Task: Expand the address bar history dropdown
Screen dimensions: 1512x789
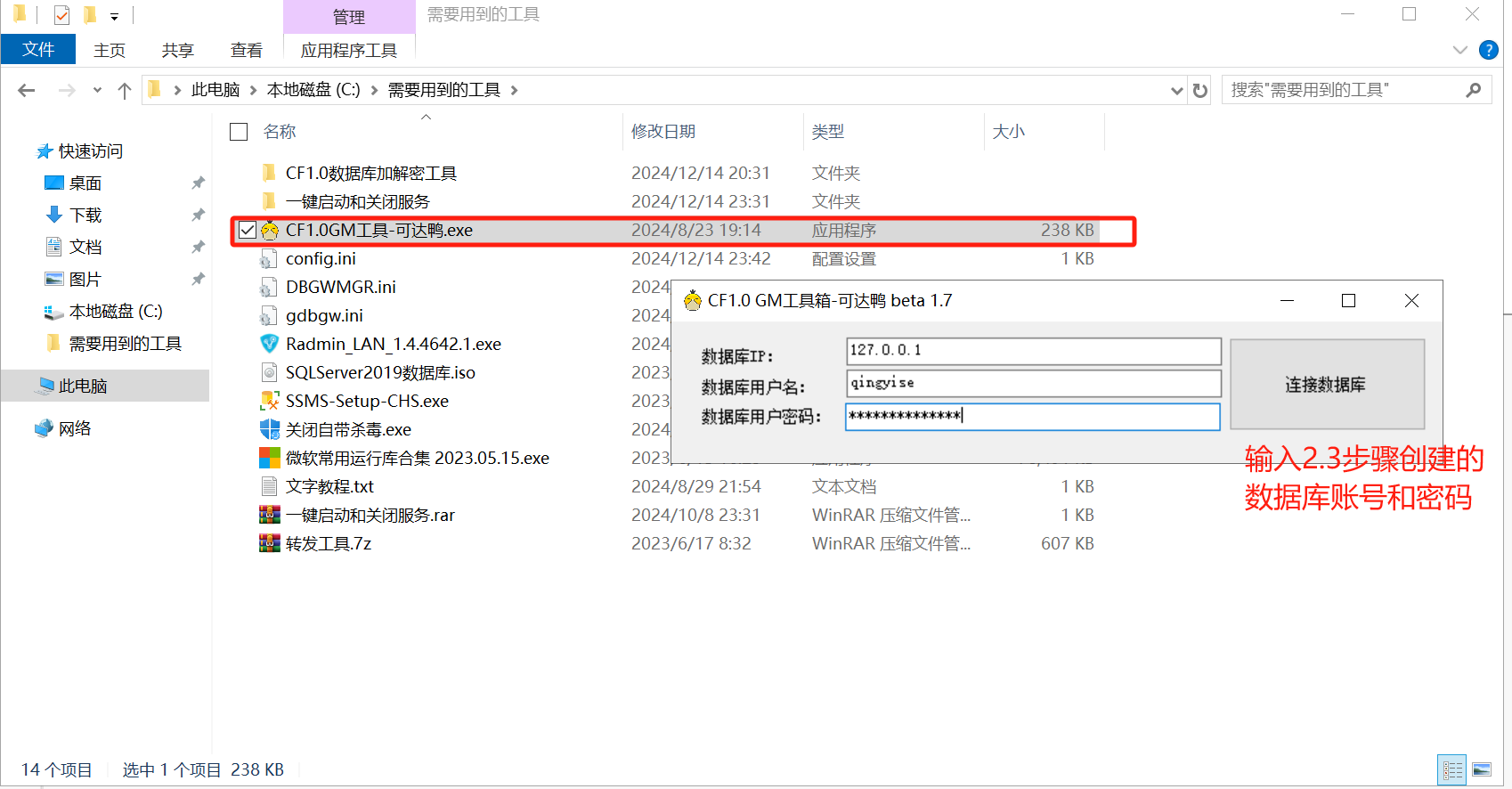Action: pyautogui.click(x=1176, y=90)
